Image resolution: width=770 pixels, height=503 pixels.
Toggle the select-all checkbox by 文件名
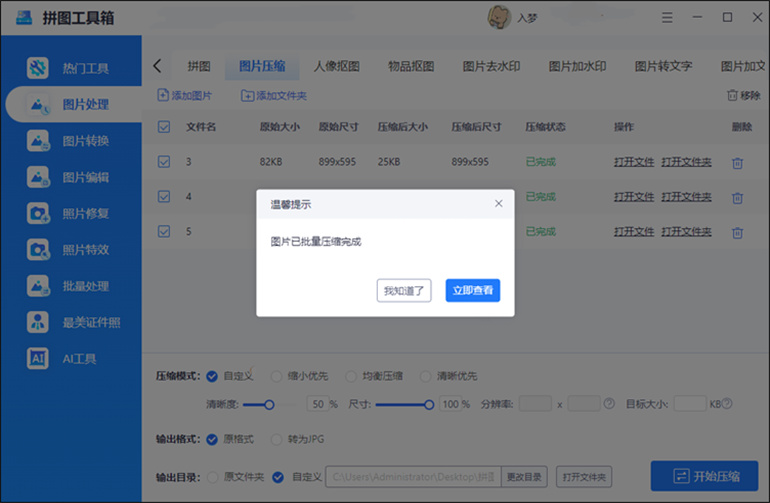coord(164,127)
